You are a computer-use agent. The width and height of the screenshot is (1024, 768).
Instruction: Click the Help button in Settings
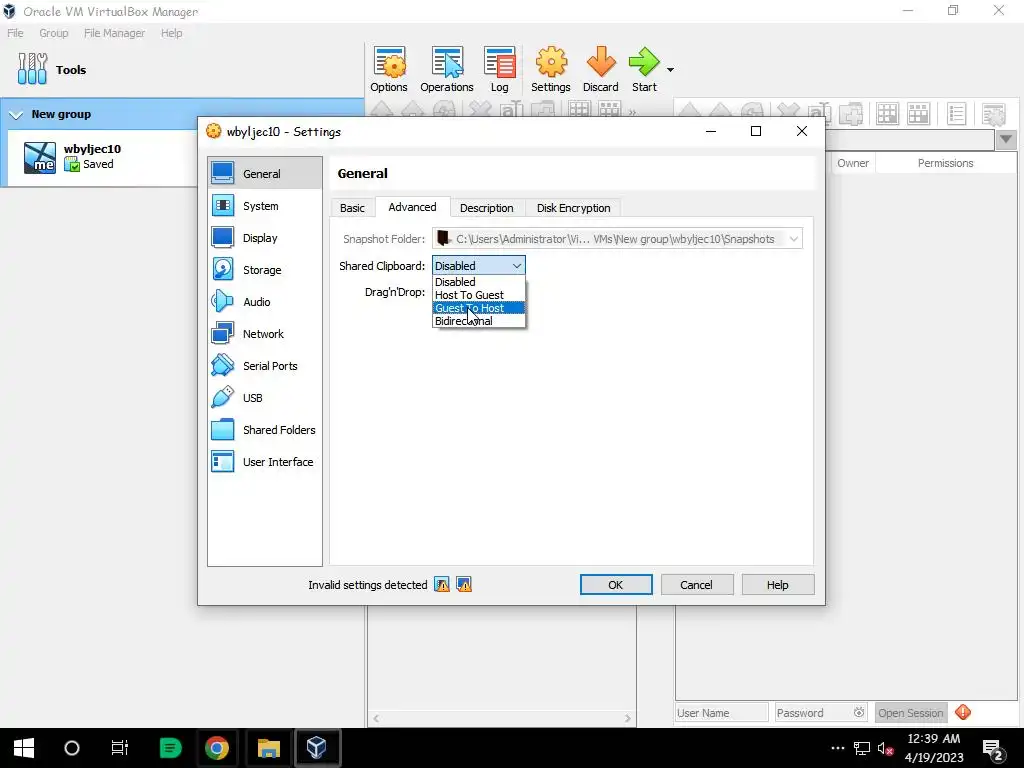click(777, 585)
